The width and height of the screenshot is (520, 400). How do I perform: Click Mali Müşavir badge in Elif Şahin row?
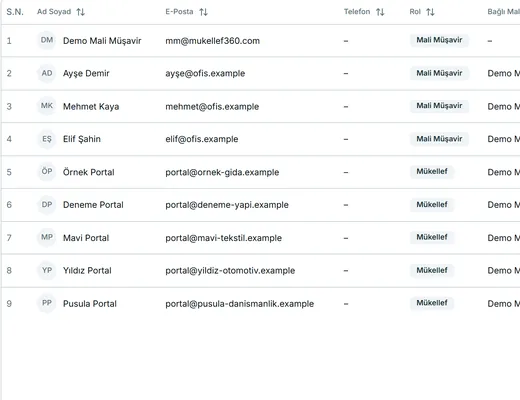pos(439,139)
